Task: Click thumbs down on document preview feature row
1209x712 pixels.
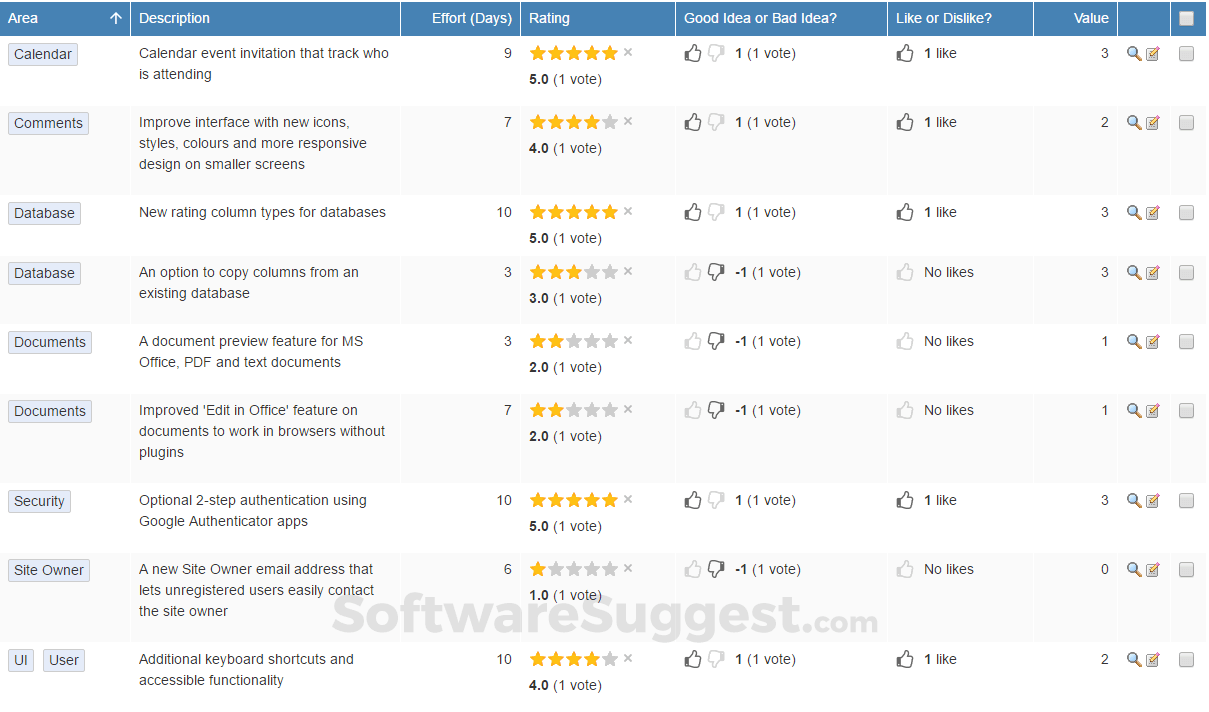Action: click(716, 341)
